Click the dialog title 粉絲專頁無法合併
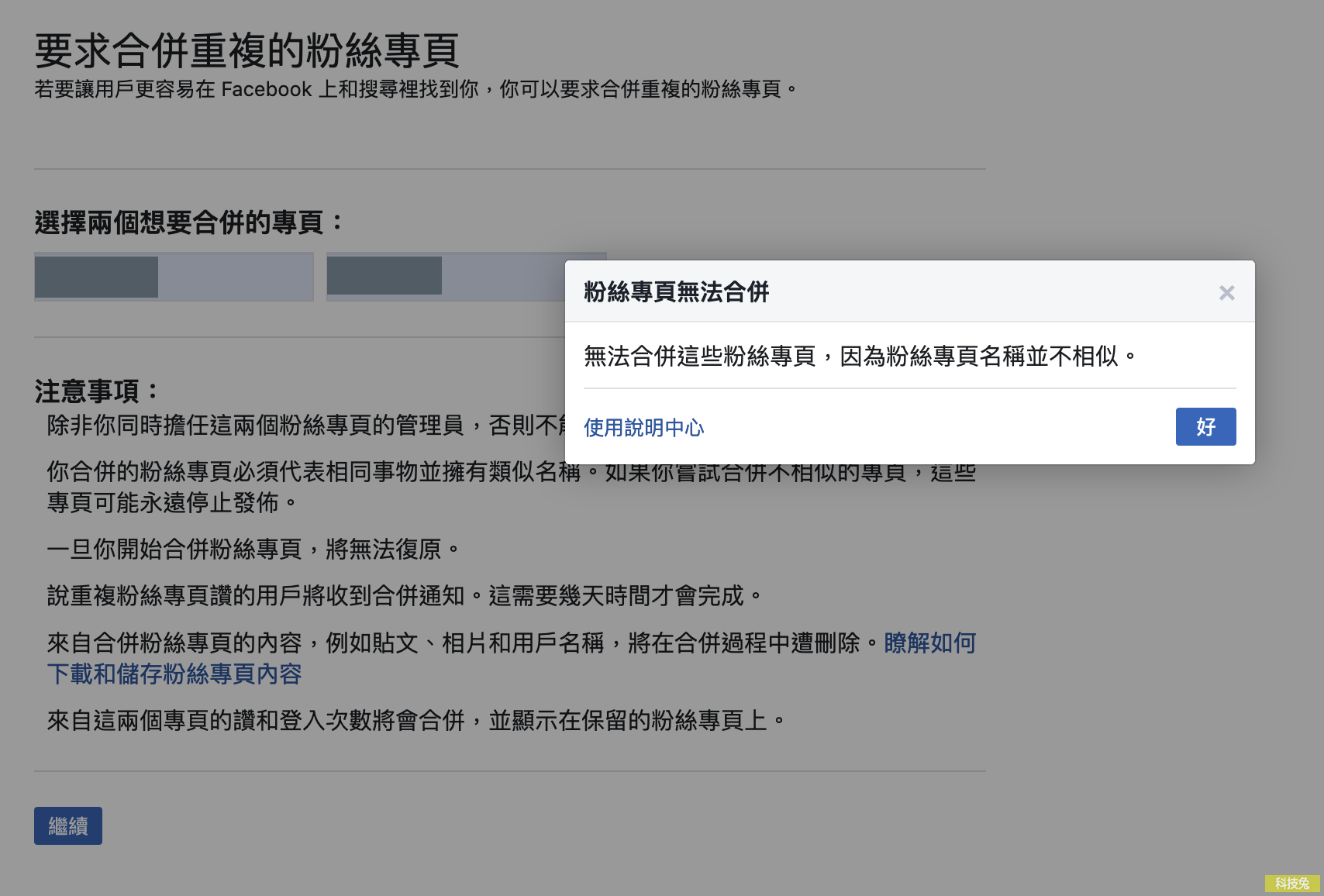Viewport: 1324px width, 896px height. (676, 292)
